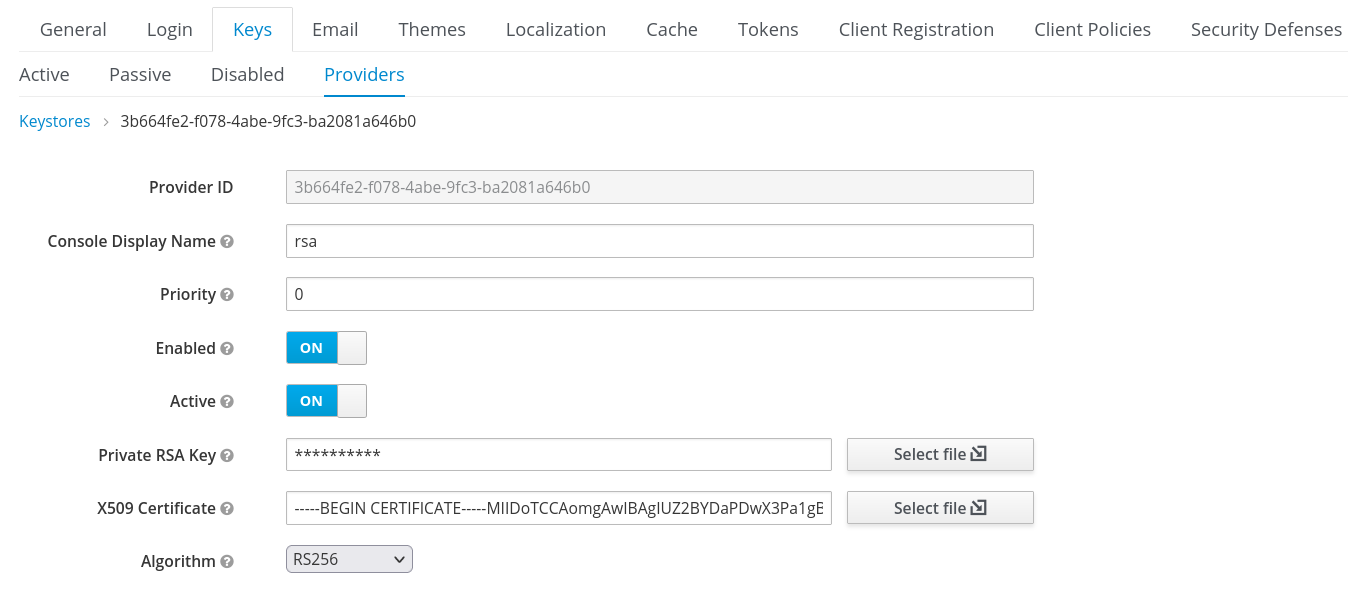The height and width of the screenshot is (591, 1348).
Task: Switch to the Active sub-tab
Action: point(44,74)
